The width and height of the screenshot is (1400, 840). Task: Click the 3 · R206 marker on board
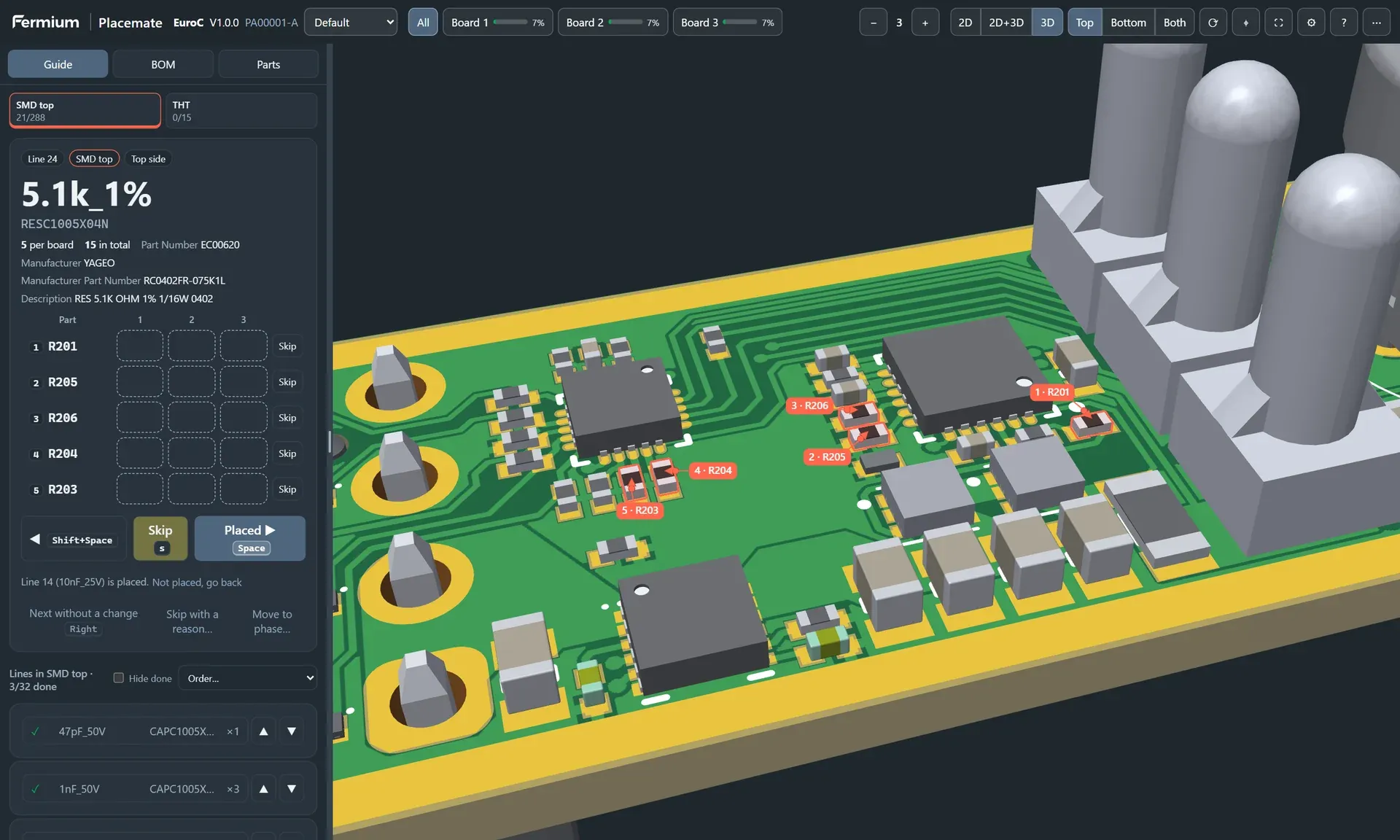pyautogui.click(x=809, y=405)
